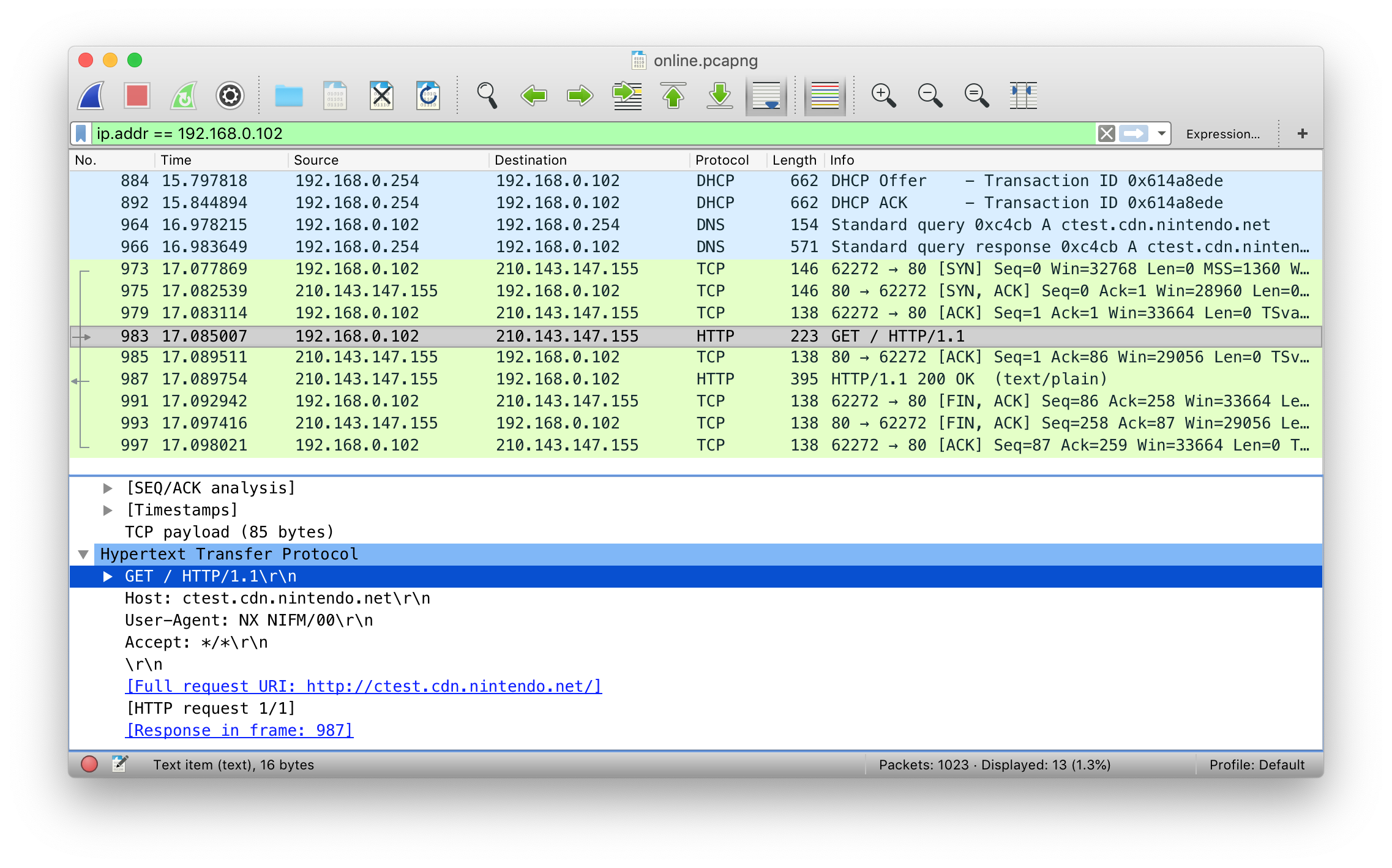
Task: Click reload capture file icon
Action: (x=428, y=96)
